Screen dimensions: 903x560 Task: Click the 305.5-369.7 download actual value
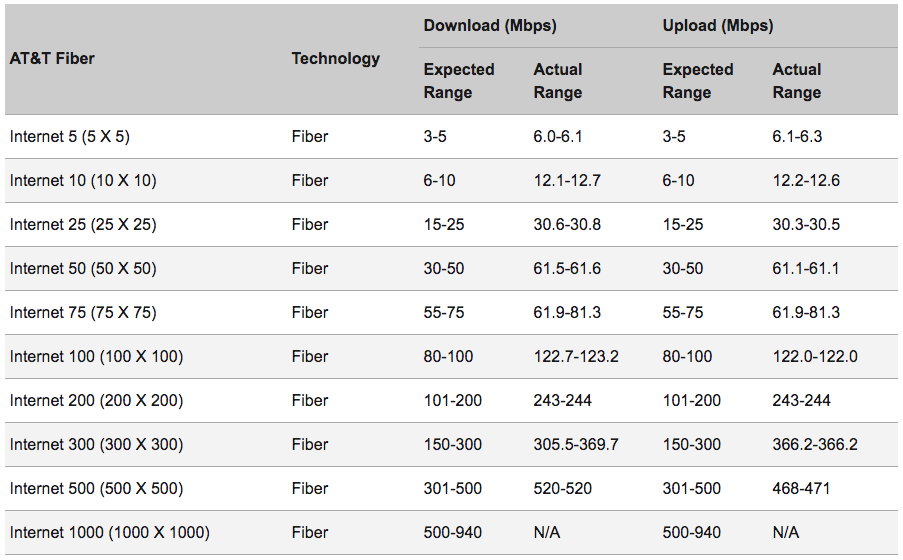[576, 445]
